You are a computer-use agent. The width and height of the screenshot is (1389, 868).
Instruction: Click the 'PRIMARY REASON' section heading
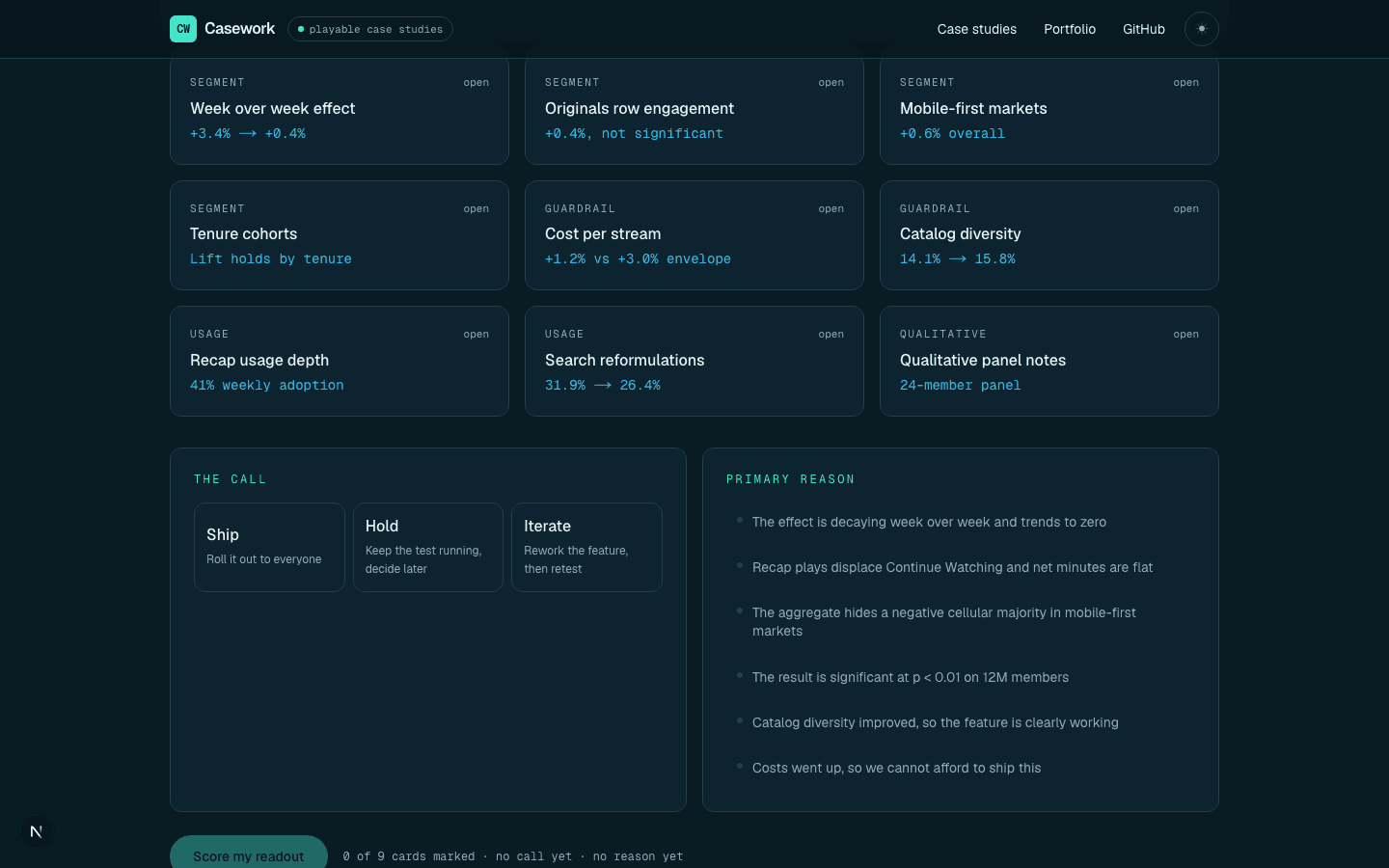(x=791, y=479)
